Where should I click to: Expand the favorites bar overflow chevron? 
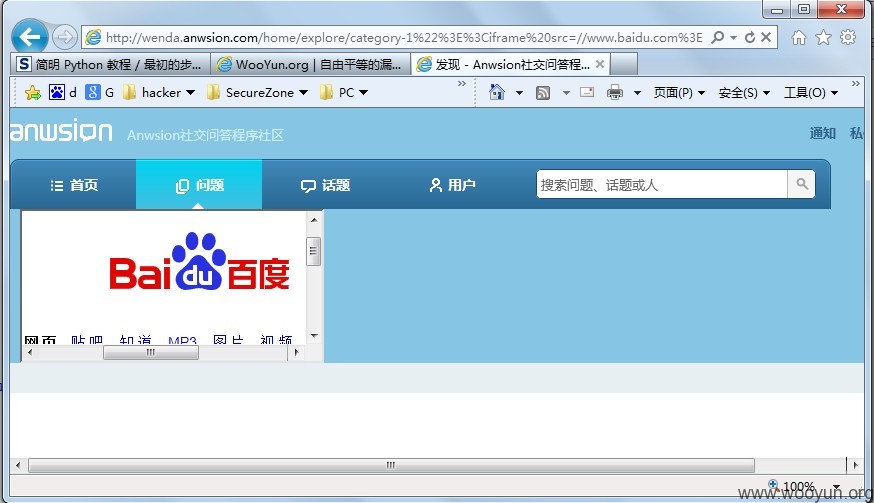(x=462, y=83)
